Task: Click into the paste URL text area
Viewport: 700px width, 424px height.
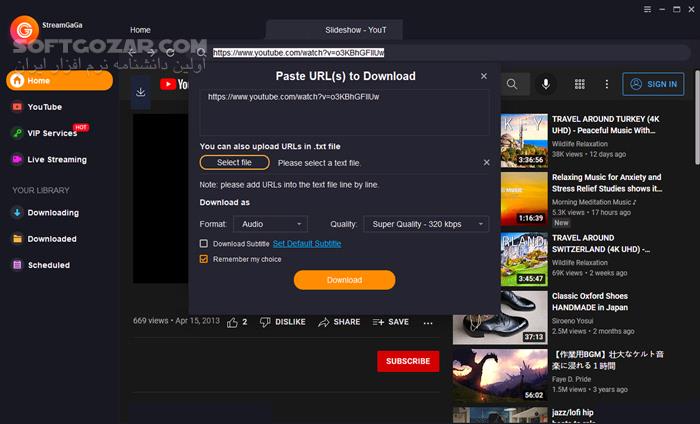Action: (344, 112)
